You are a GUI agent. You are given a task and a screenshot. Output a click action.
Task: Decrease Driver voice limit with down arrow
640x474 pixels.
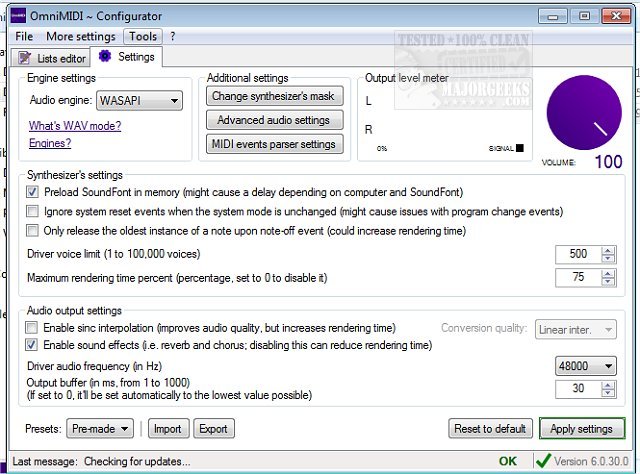click(x=608, y=258)
